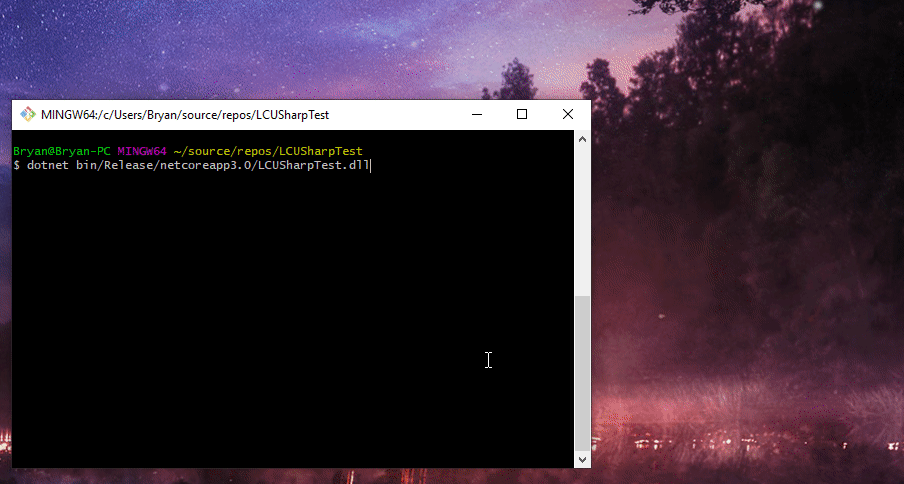The image size is (904, 484).
Task: Minimize the MINGW64 terminal window
Action: 477,115
